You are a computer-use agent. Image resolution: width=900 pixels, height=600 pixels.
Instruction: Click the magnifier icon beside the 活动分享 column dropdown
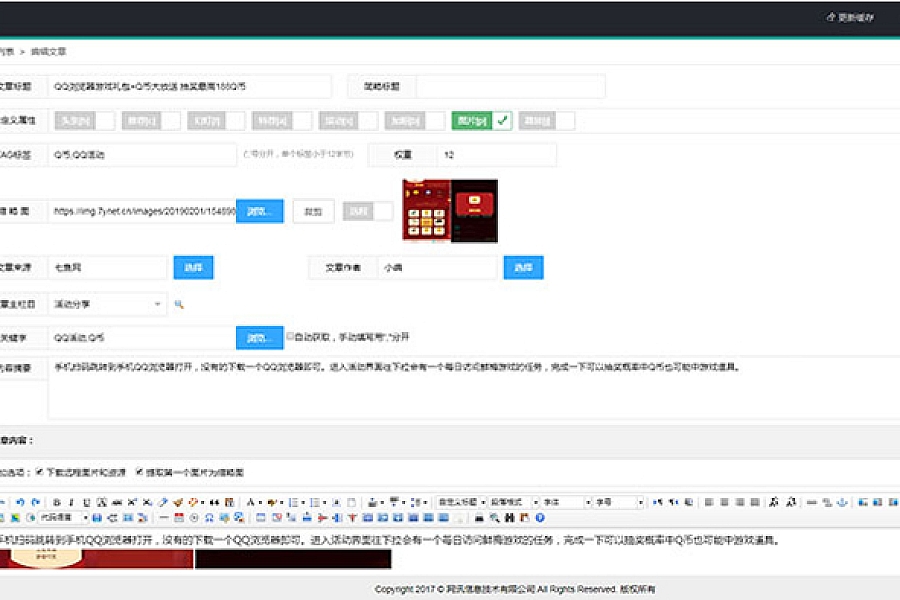point(179,304)
